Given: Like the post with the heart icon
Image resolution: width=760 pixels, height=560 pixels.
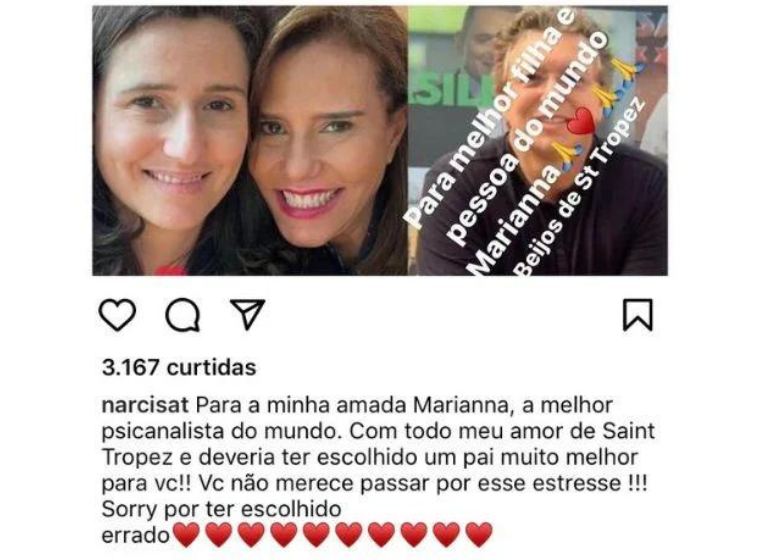Looking at the screenshot, I should [117, 315].
